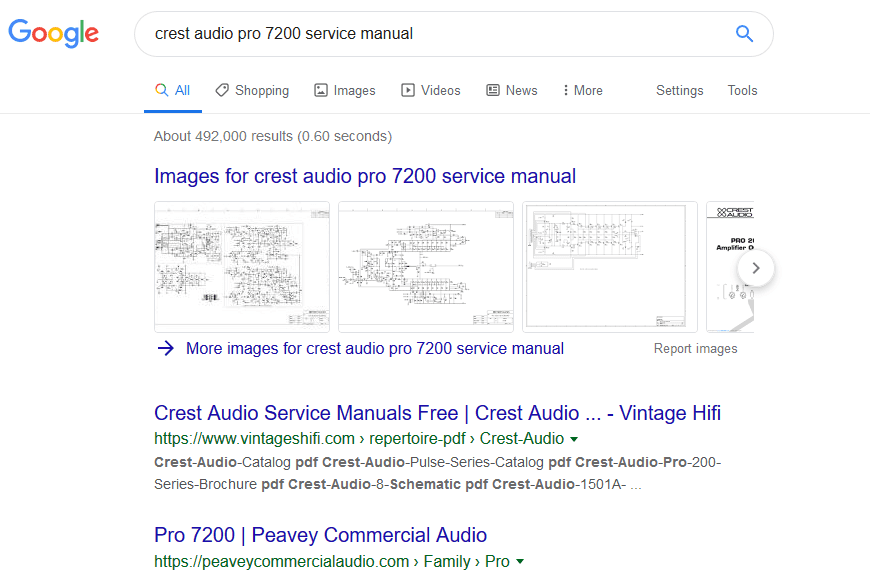Open the second schematic image thumbnail
870x576 pixels.
tap(426, 266)
